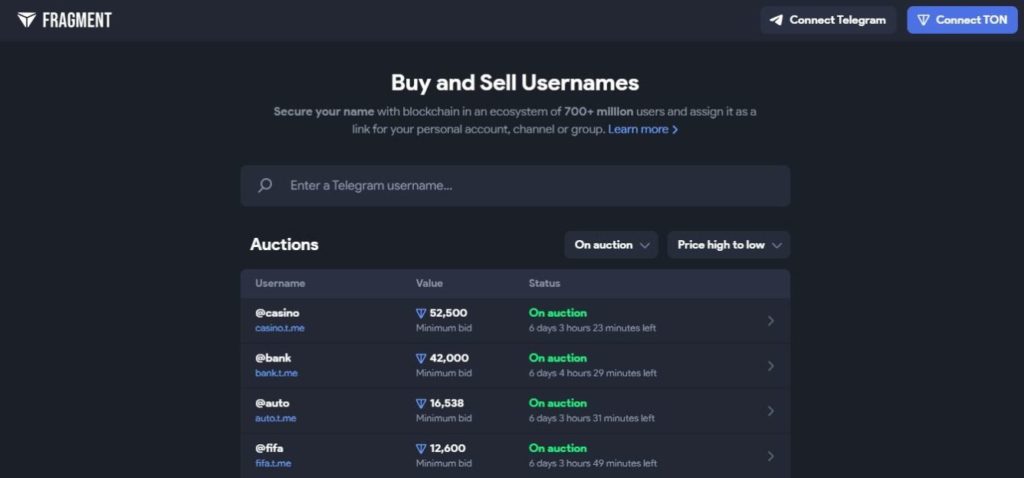Click the TON icon beside 42,000
The height and width of the screenshot is (478, 1024).
click(421, 358)
